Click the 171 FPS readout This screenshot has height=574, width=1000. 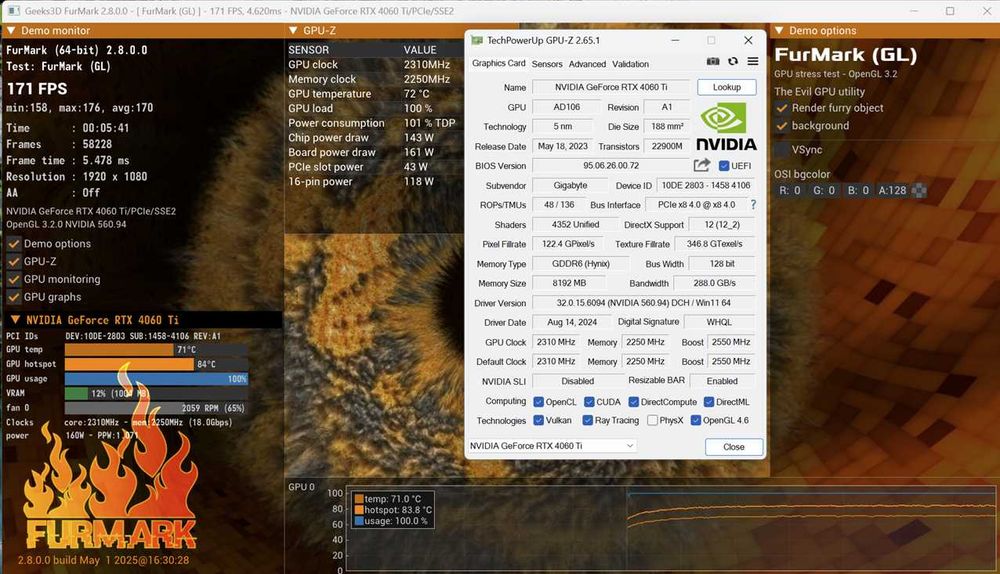point(37,89)
